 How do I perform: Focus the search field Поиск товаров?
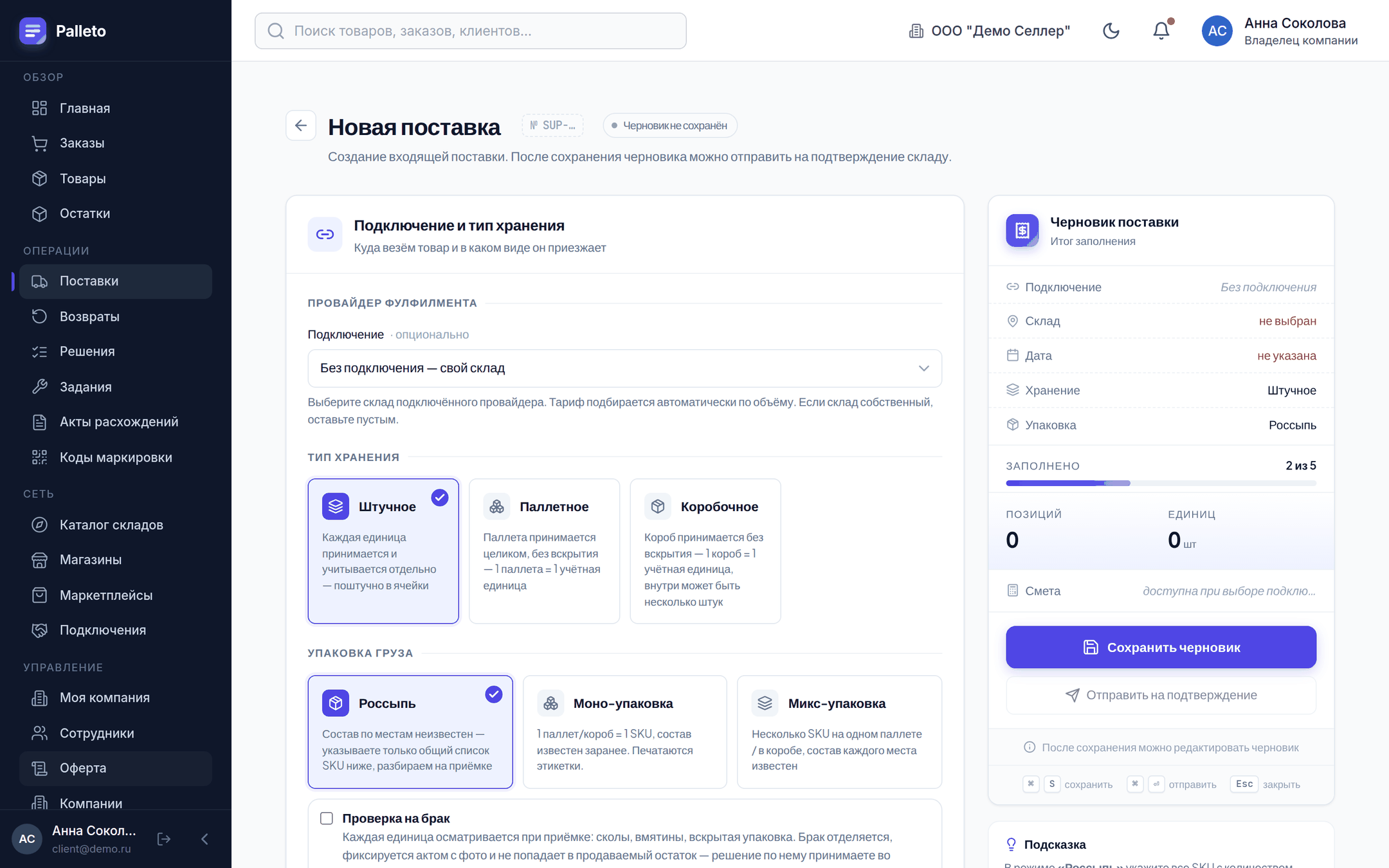pyautogui.click(x=470, y=31)
